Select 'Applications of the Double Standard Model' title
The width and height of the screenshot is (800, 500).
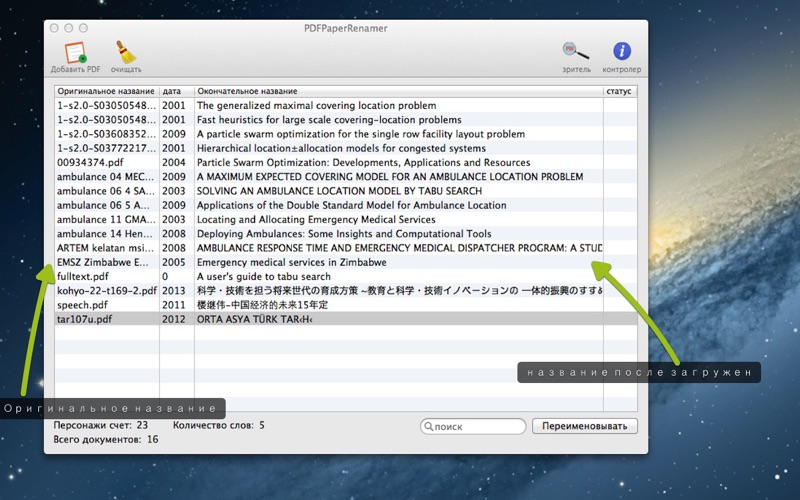coord(352,206)
